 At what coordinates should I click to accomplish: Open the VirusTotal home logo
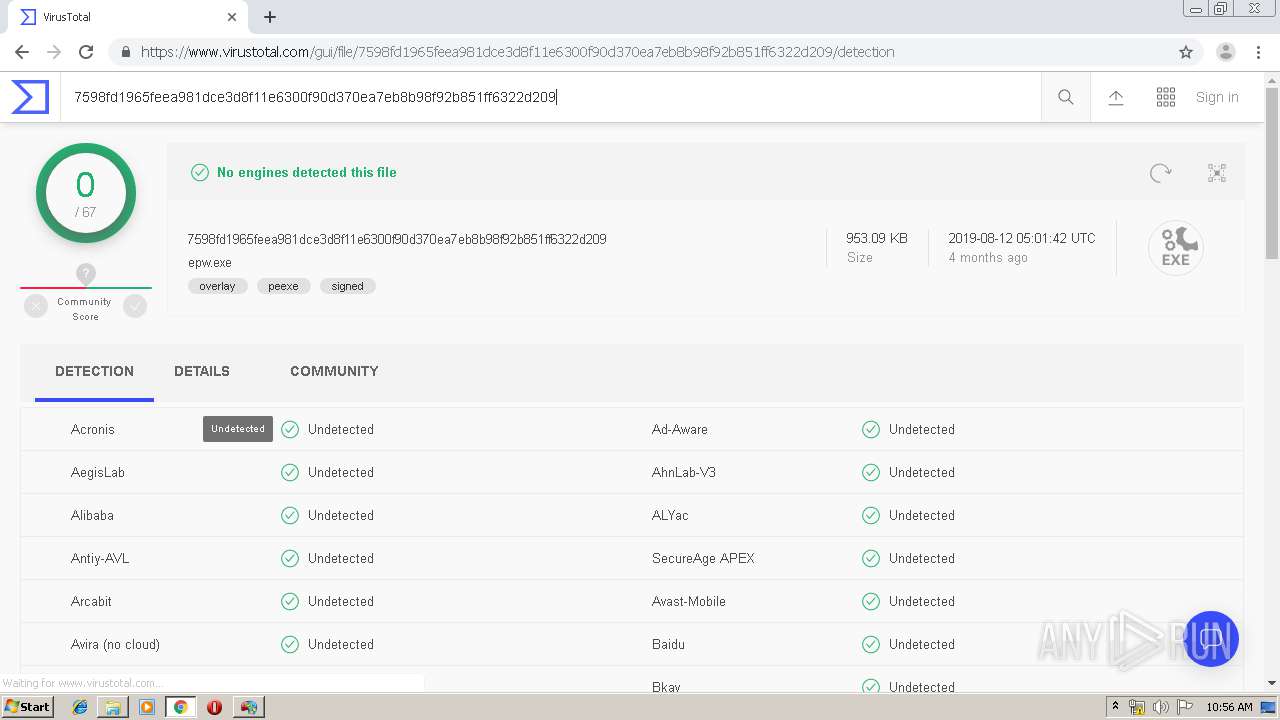click(30, 97)
